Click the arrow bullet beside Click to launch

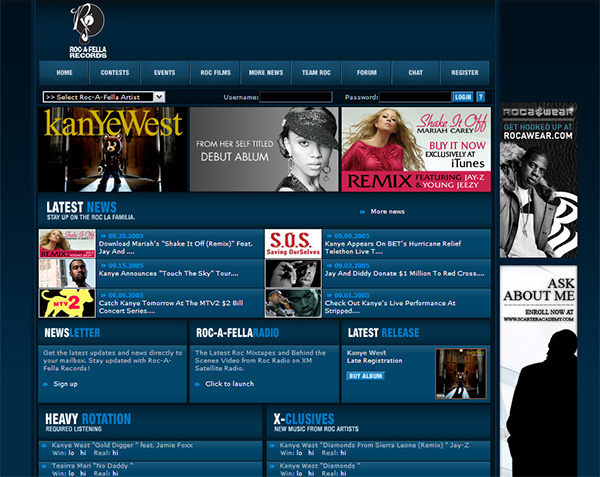197,384
